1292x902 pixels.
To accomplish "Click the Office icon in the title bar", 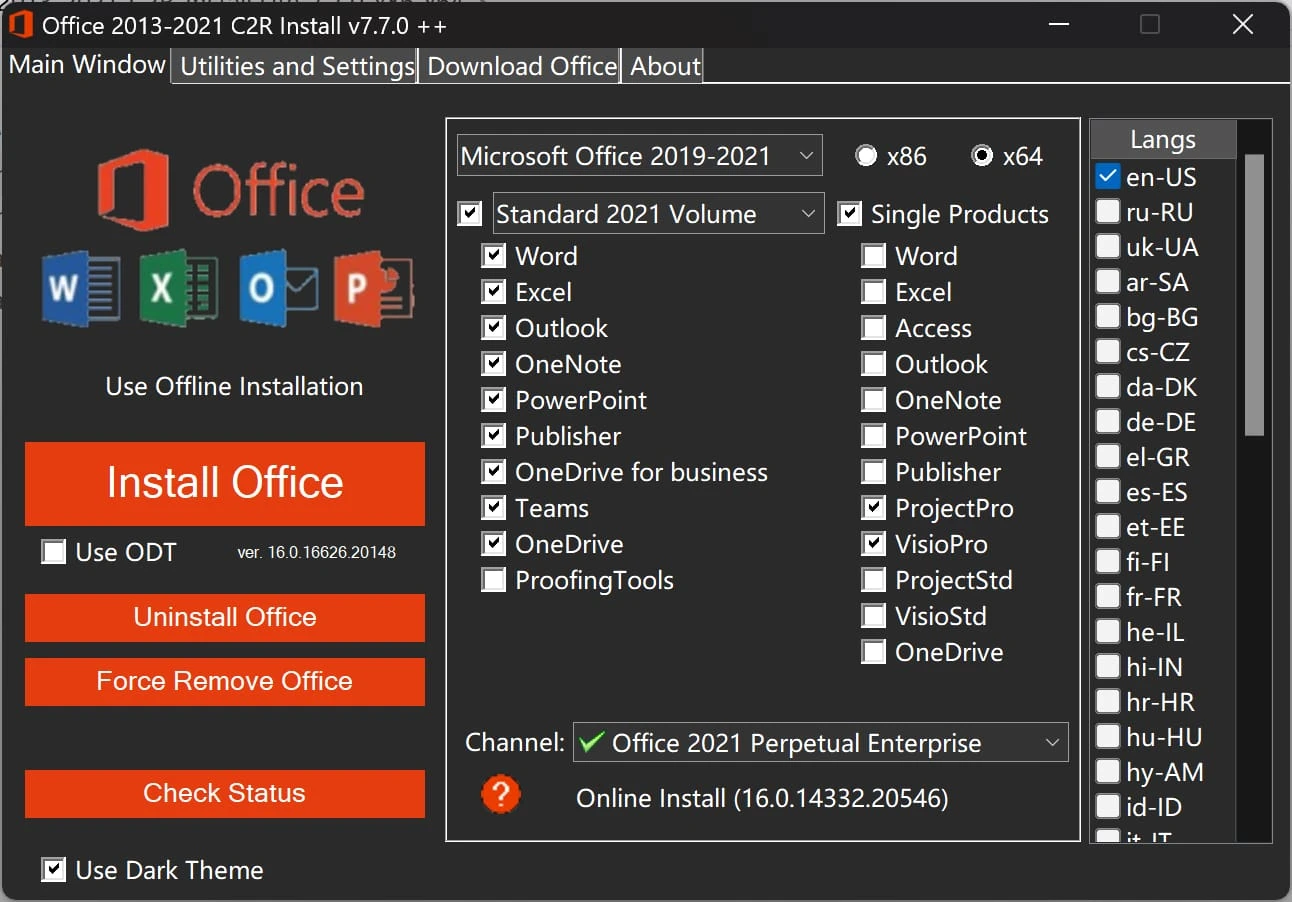I will click(x=21, y=24).
